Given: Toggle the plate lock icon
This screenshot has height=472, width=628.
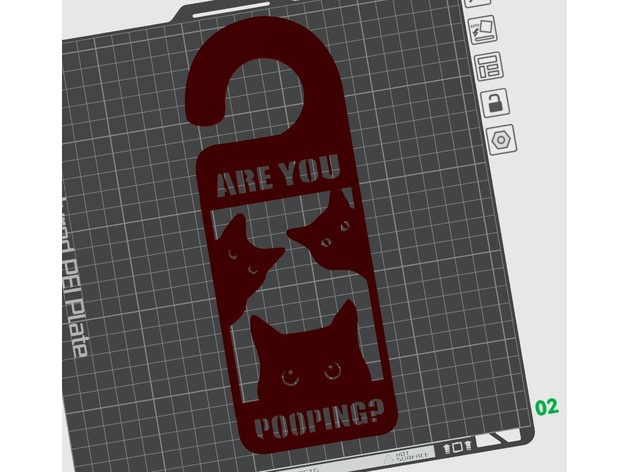Looking at the screenshot, I should (x=494, y=103).
